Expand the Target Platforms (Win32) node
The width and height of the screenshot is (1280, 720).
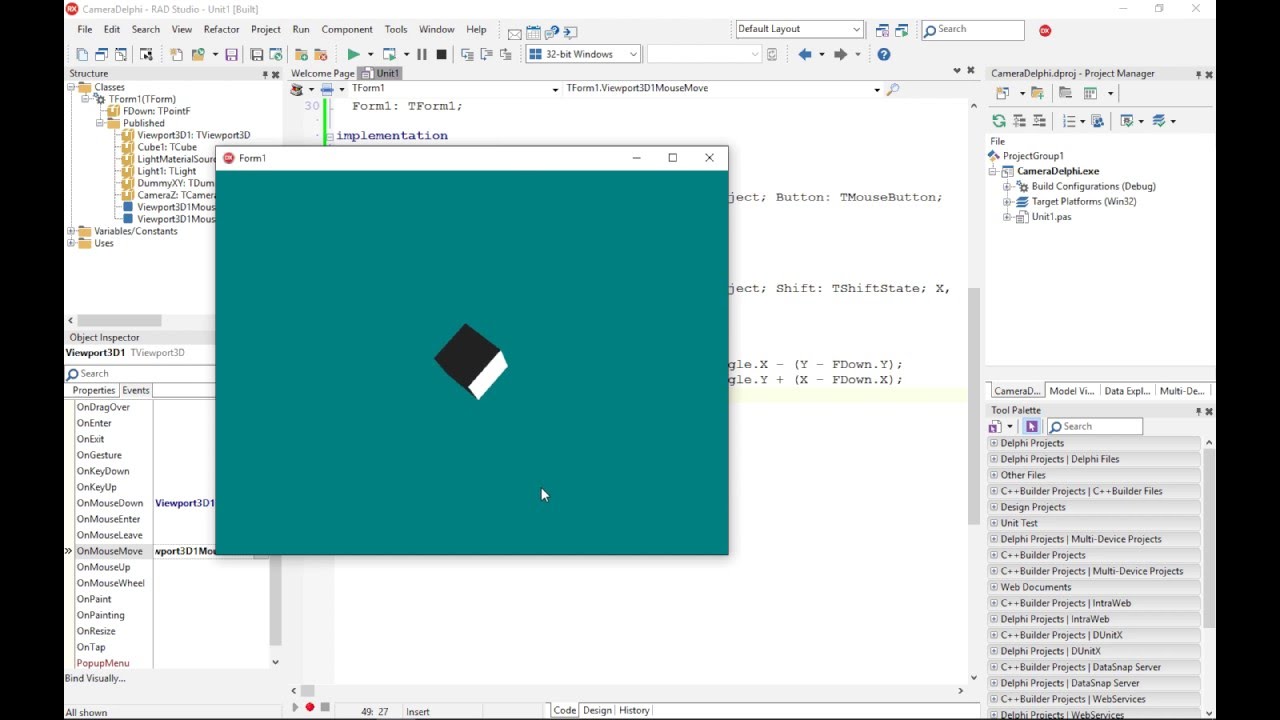pos(1008,202)
